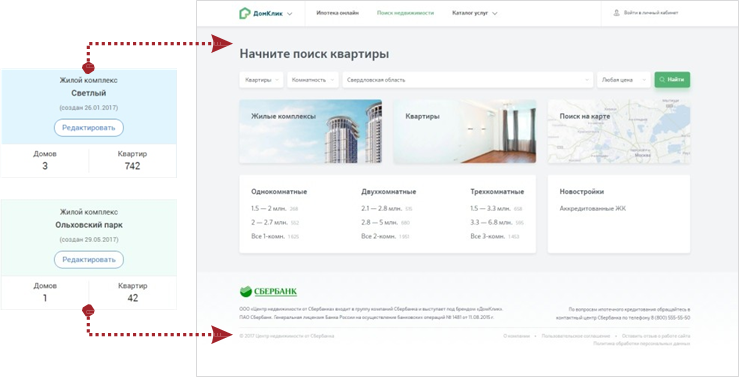Screen dimensions: 739x377
Task: Expand the ДомКлик logo dropdown chevron
Action: (x=289, y=14)
